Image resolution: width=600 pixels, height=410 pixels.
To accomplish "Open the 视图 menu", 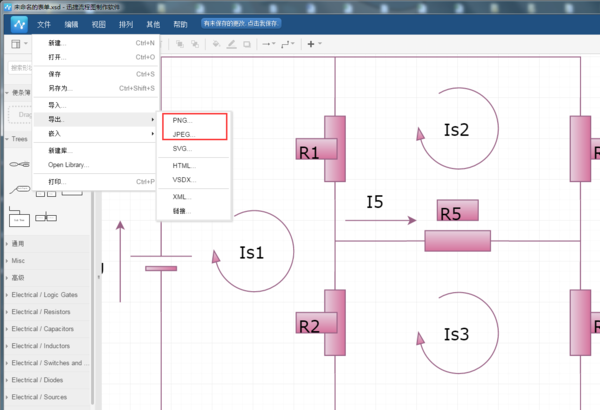I will [98, 25].
